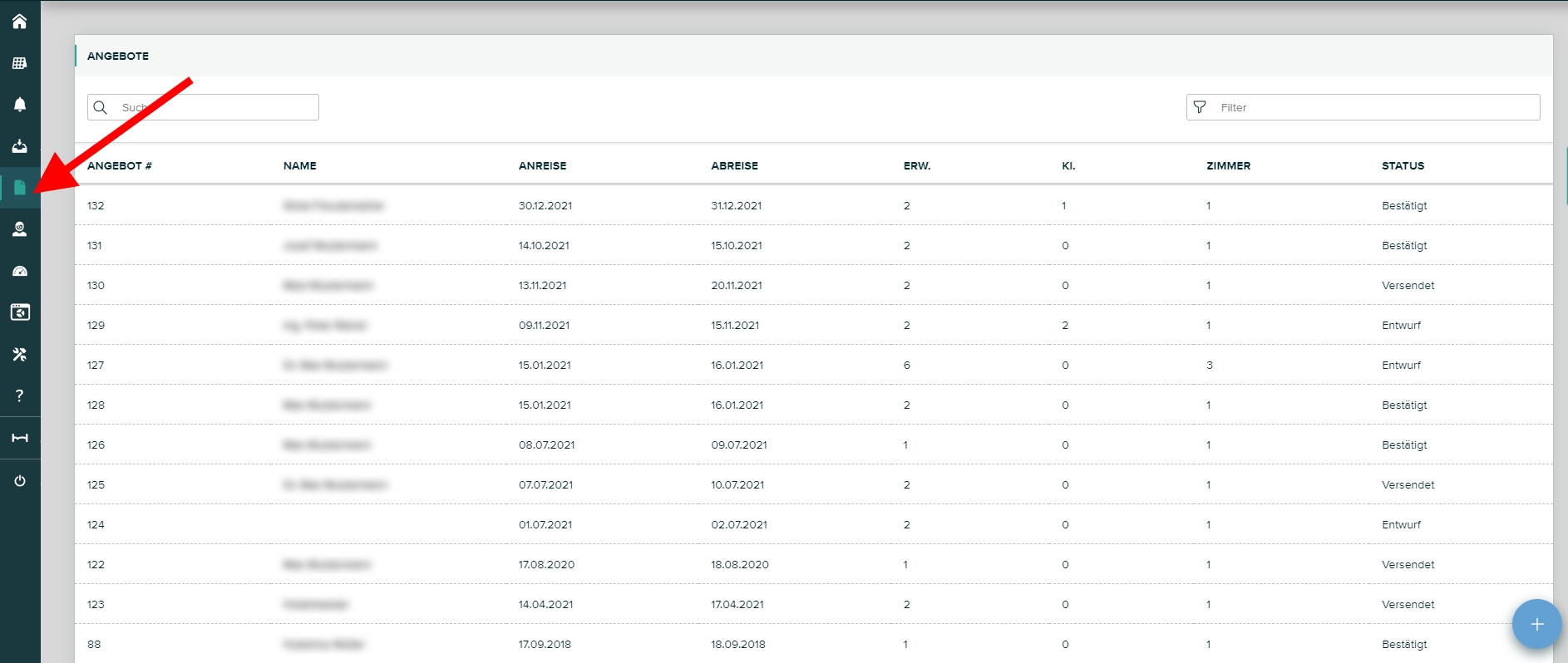Click the inbox download tray icon
1568x663 pixels.
click(20, 146)
